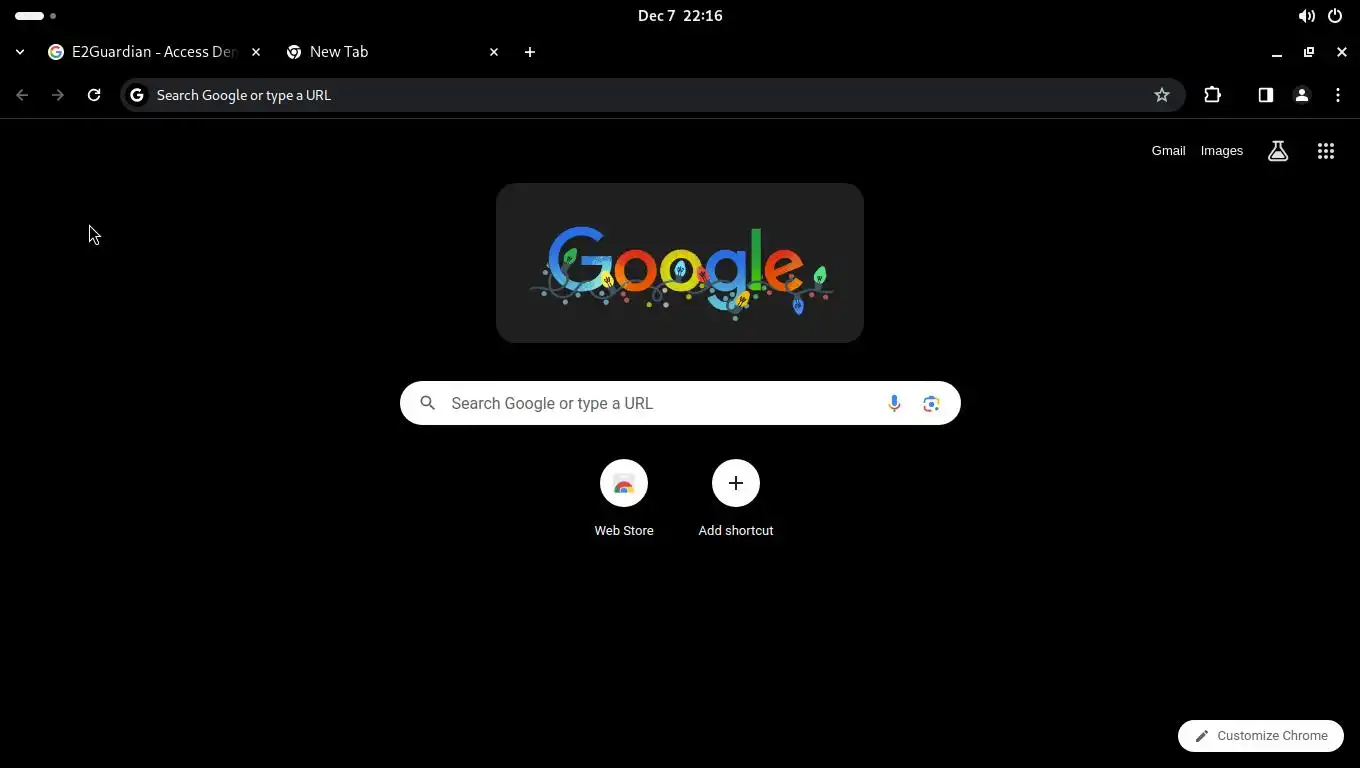1360x768 pixels.
Task: Open the power menu icon
Action: pyautogui.click(x=1335, y=16)
